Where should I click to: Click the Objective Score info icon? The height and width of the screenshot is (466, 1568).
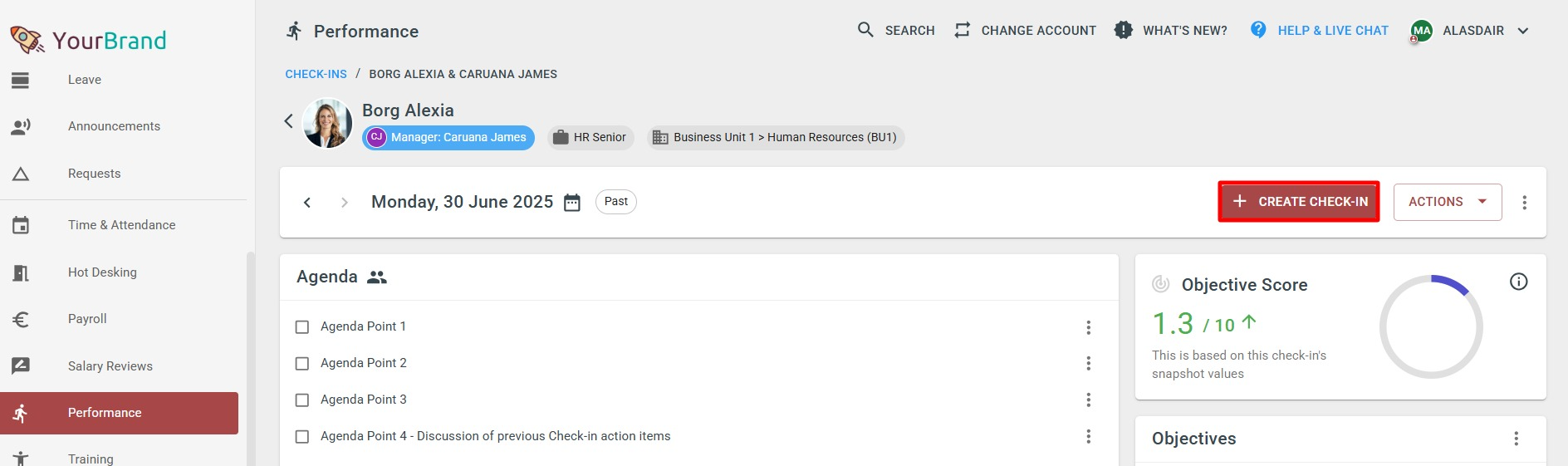(1518, 282)
